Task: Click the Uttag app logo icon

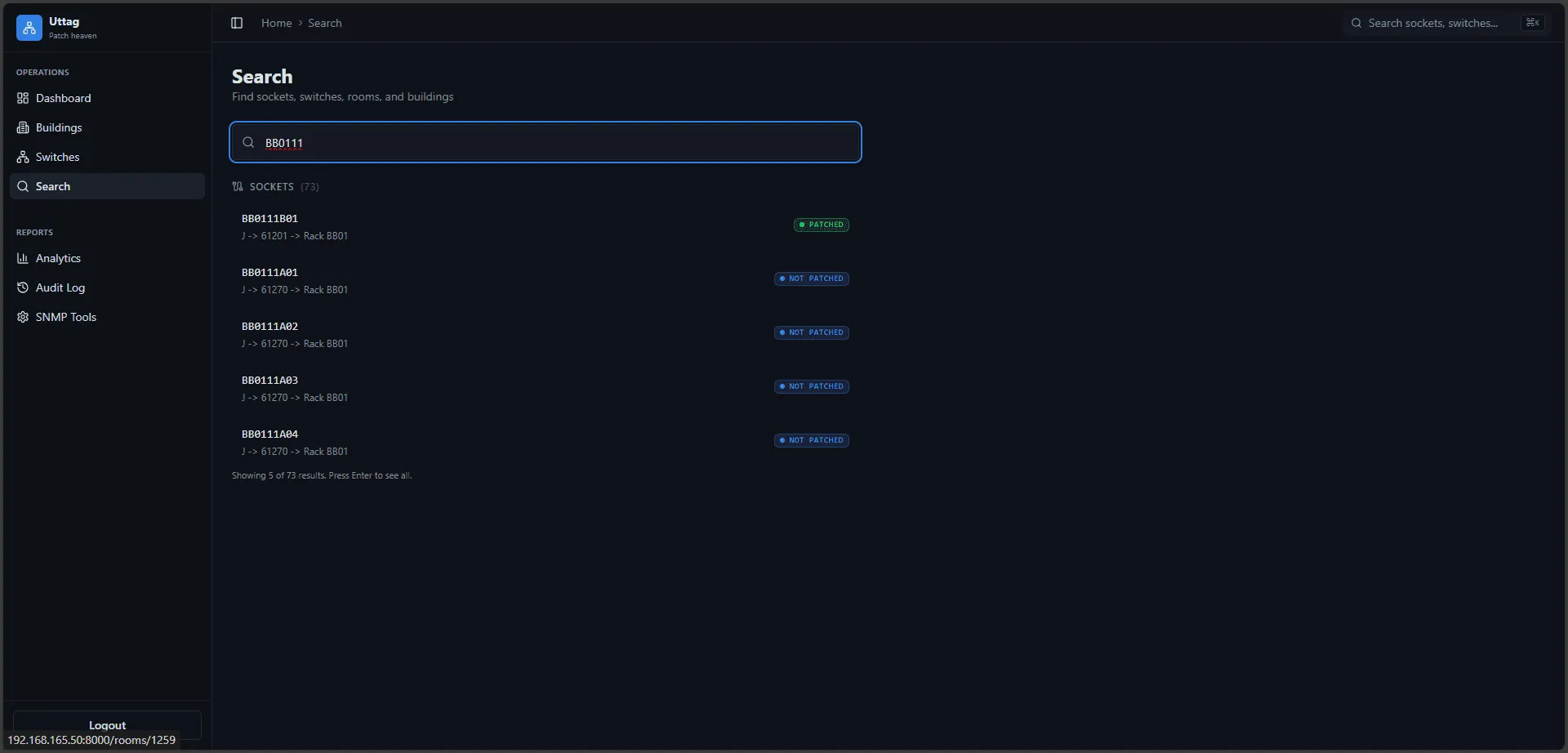Action: tap(29, 28)
